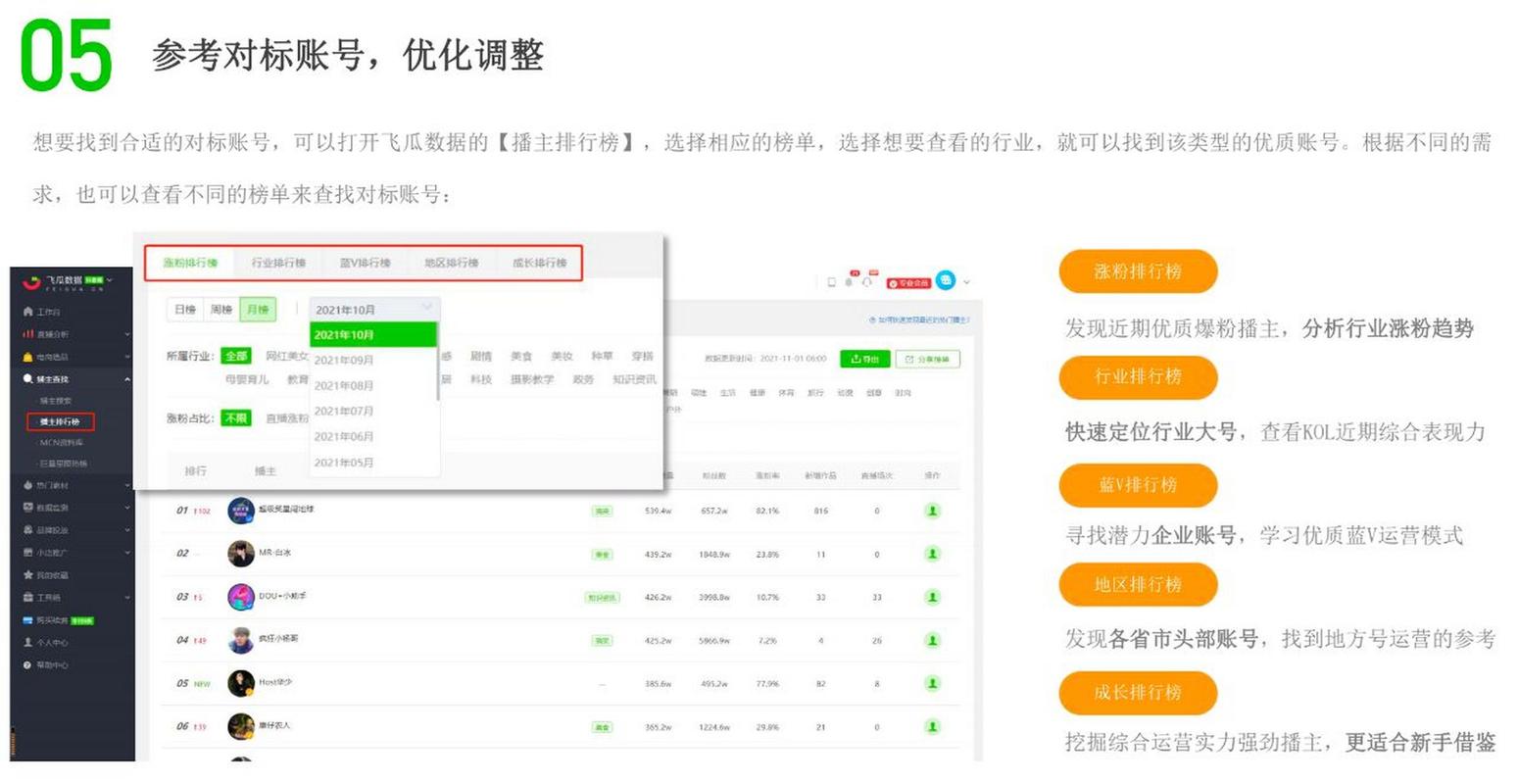This screenshot has height=784, width=1518.
Task: Switch to 蓝V排行榜 tab
Action: [365, 263]
